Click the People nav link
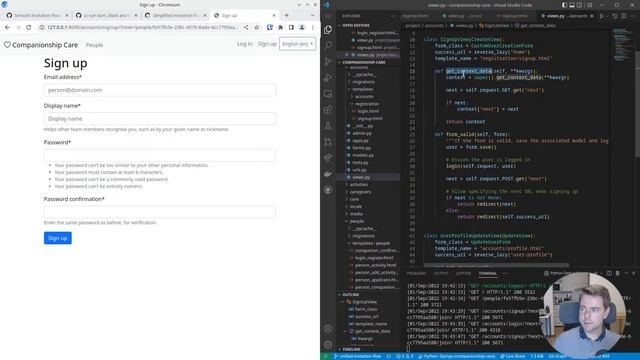Image resolution: width=640 pixels, height=360 pixels. [94, 45]
